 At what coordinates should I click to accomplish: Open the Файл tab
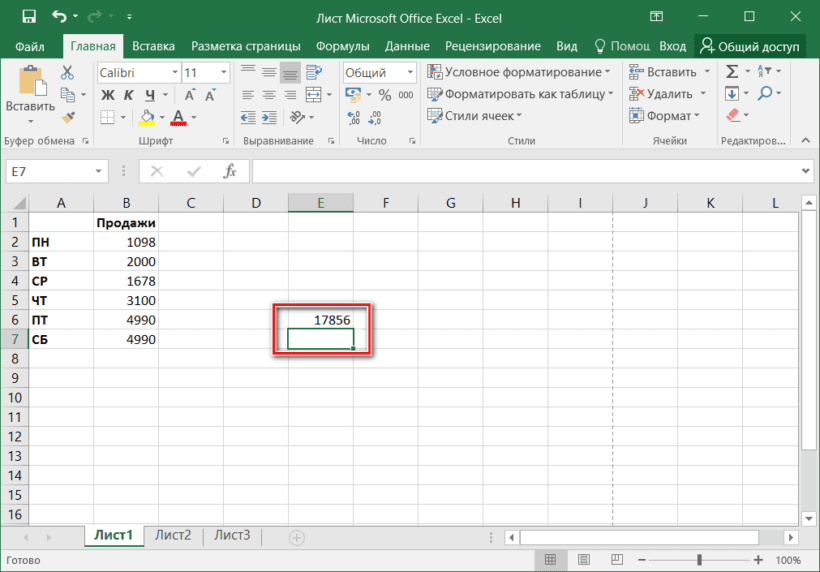tap(29, 47)
